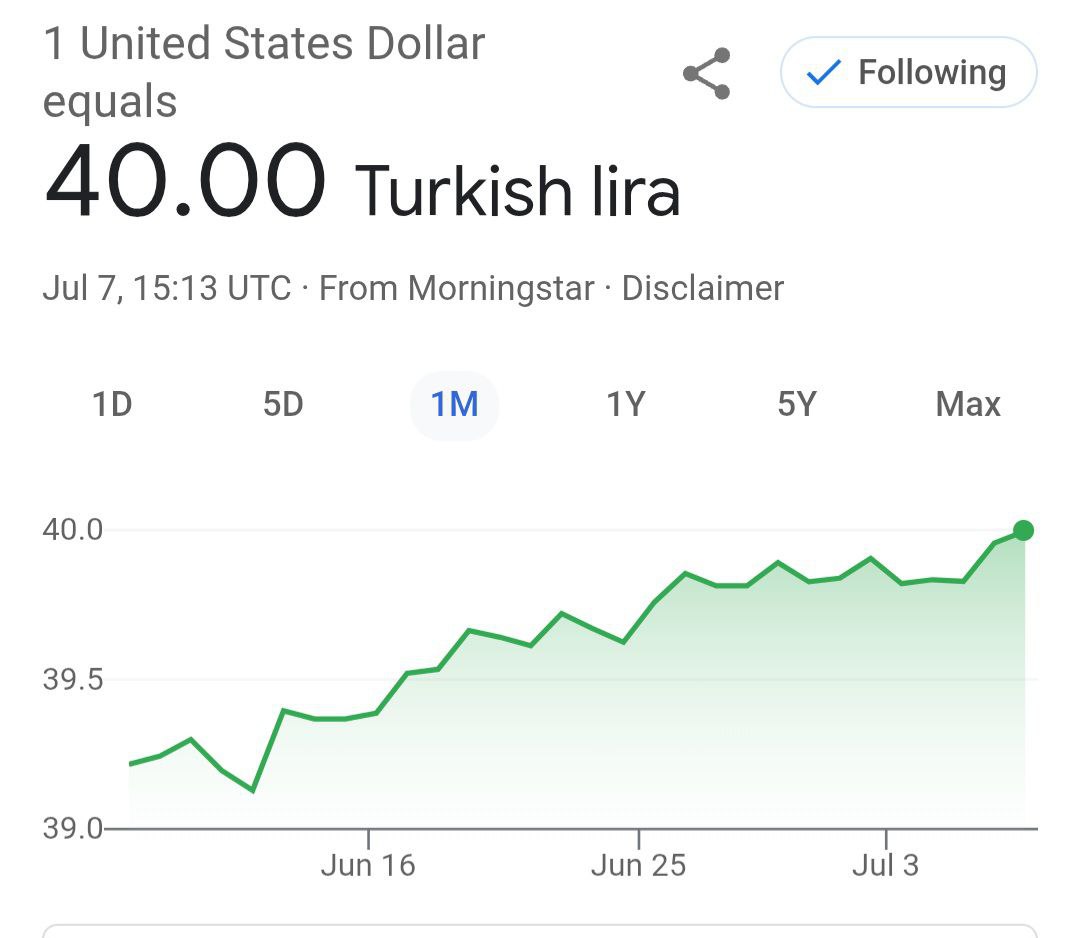
Task: Switch to the 5Y chart view
Action: [x=797, y=404]
